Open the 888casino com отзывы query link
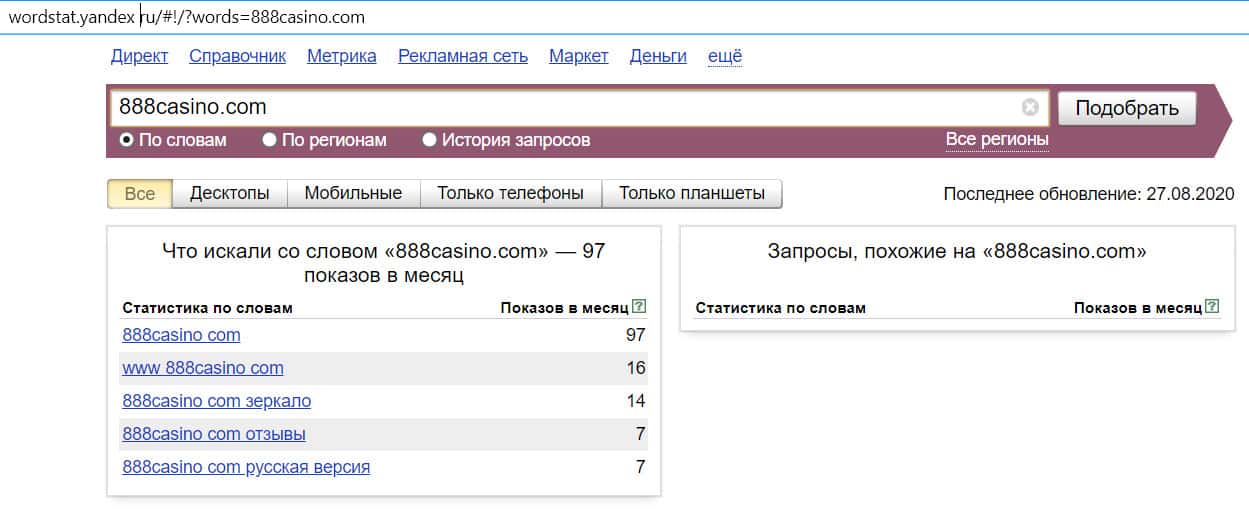The width and height of the screenshot is (1249, 513). click(214, 434)
